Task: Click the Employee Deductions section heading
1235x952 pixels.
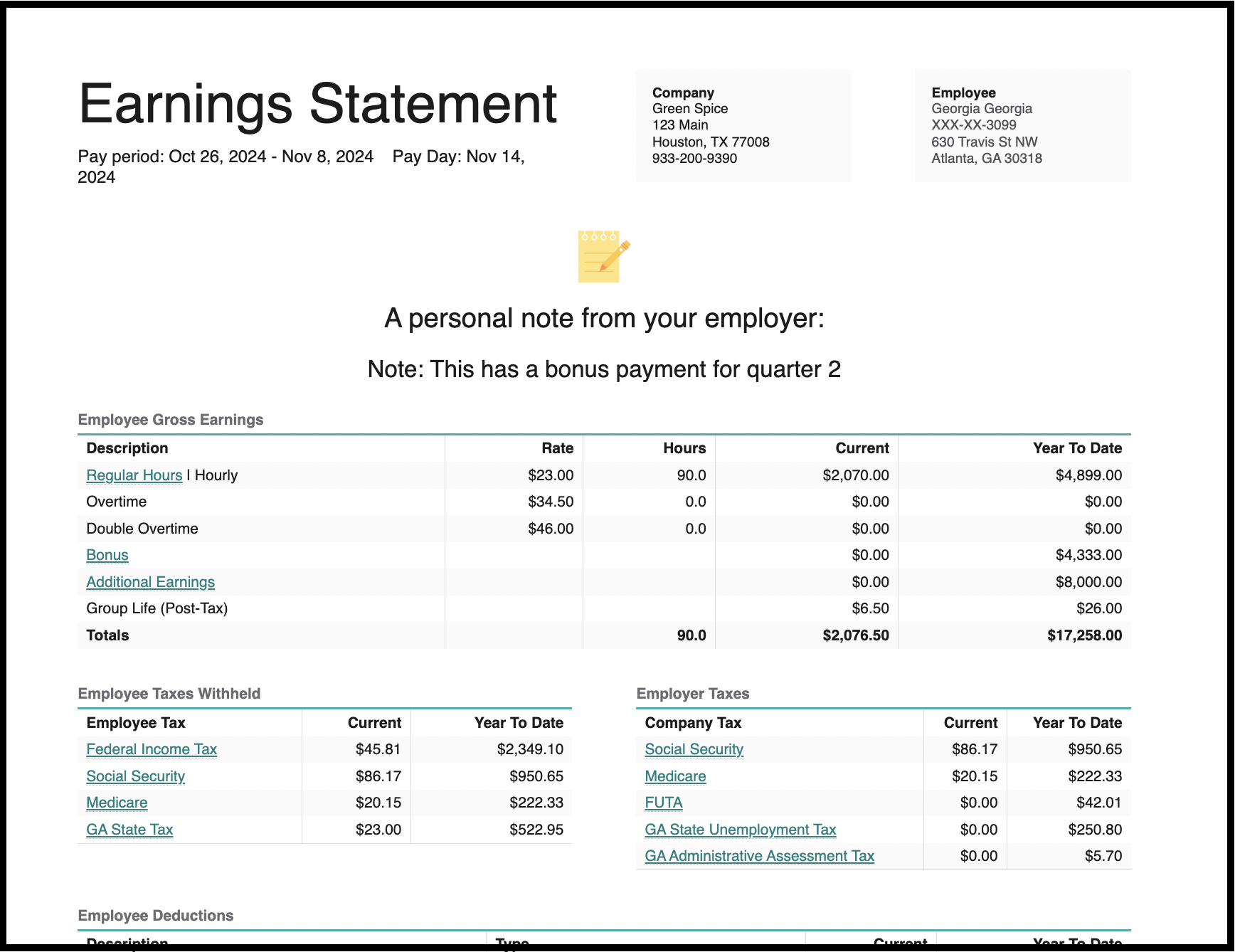Action: [x=156, y=916]
